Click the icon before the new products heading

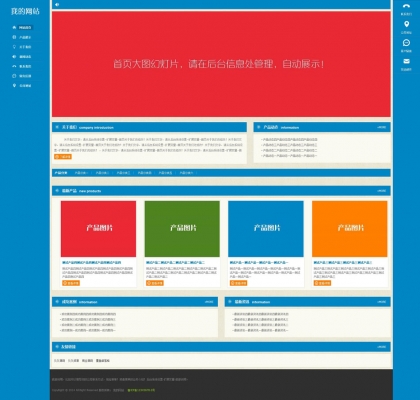[57, 191]
